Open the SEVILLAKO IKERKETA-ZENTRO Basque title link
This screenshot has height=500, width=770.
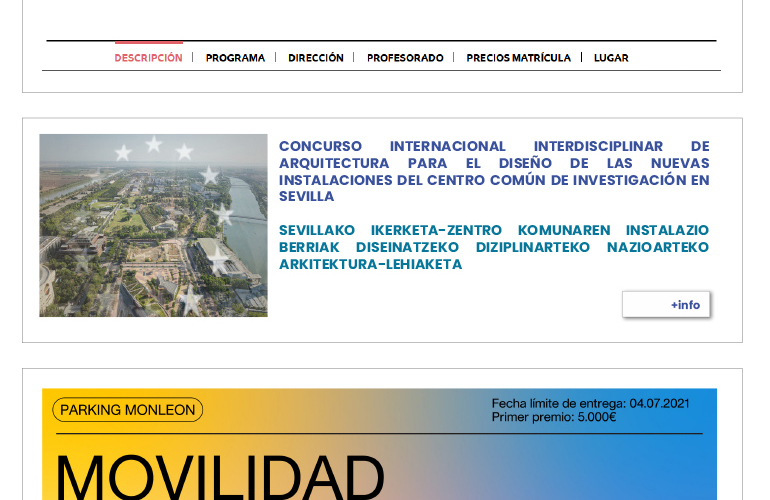pos(494,247)
